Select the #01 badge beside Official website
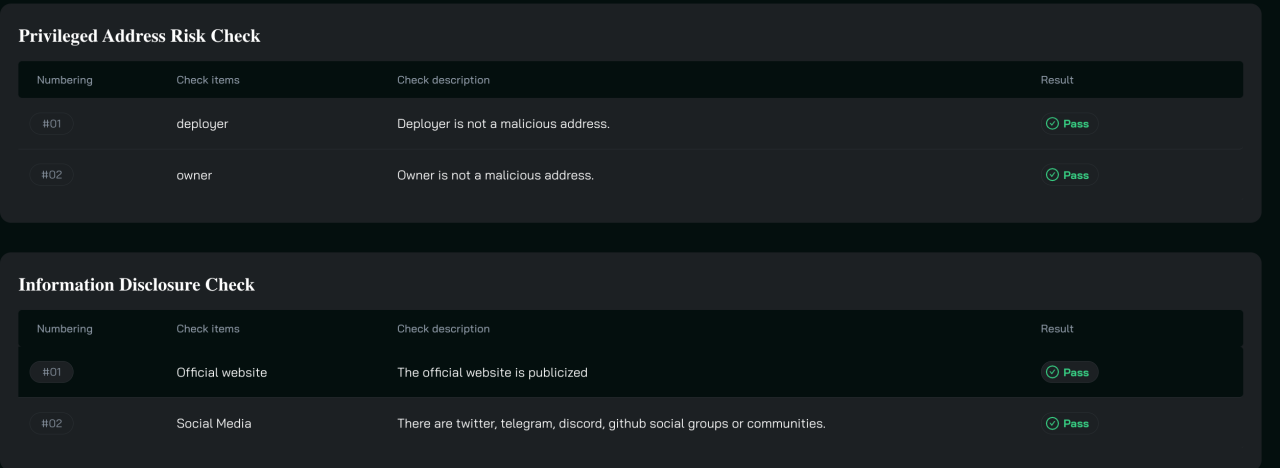Image resolution: width=1280 pixels, height=468 pixels. 51,372
